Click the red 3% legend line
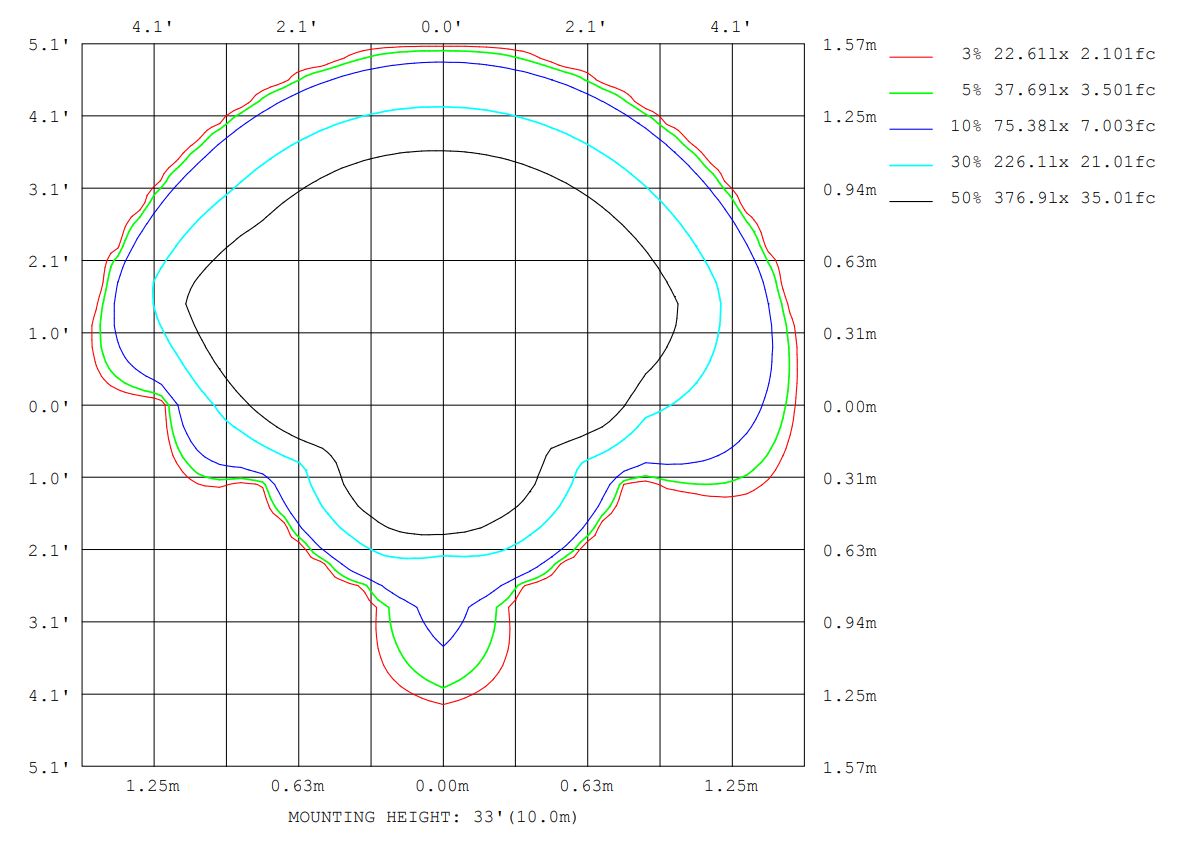This screenshot has height=856, width=1180. pyautogui.click(x=910, y=56)
